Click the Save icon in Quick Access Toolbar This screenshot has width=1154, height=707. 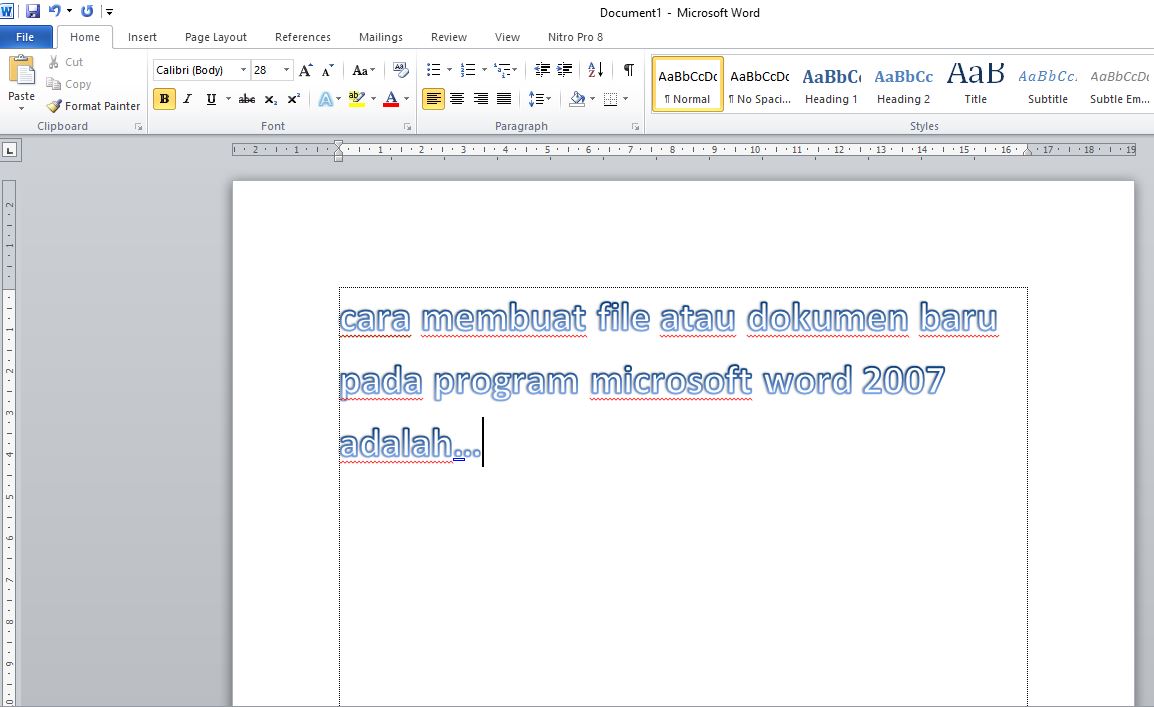click(32, 11)
